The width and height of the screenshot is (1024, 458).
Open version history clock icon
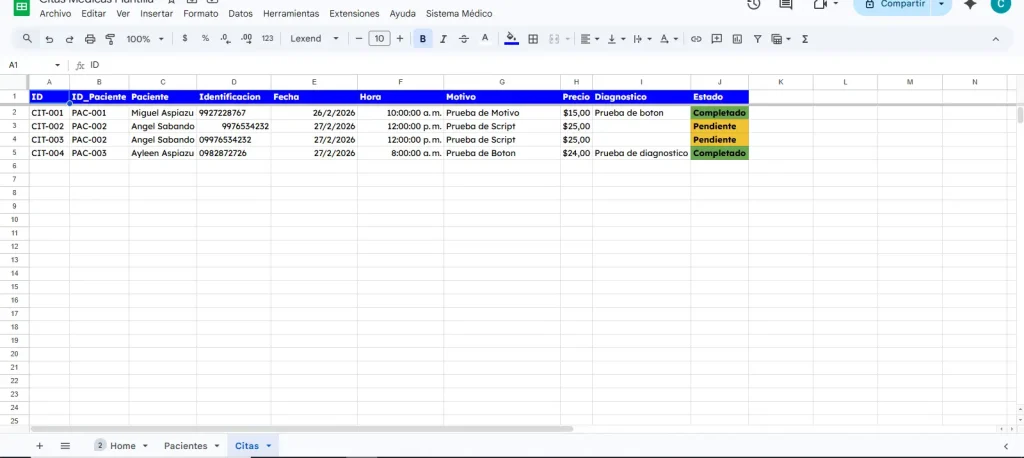(x=754, y=5)
